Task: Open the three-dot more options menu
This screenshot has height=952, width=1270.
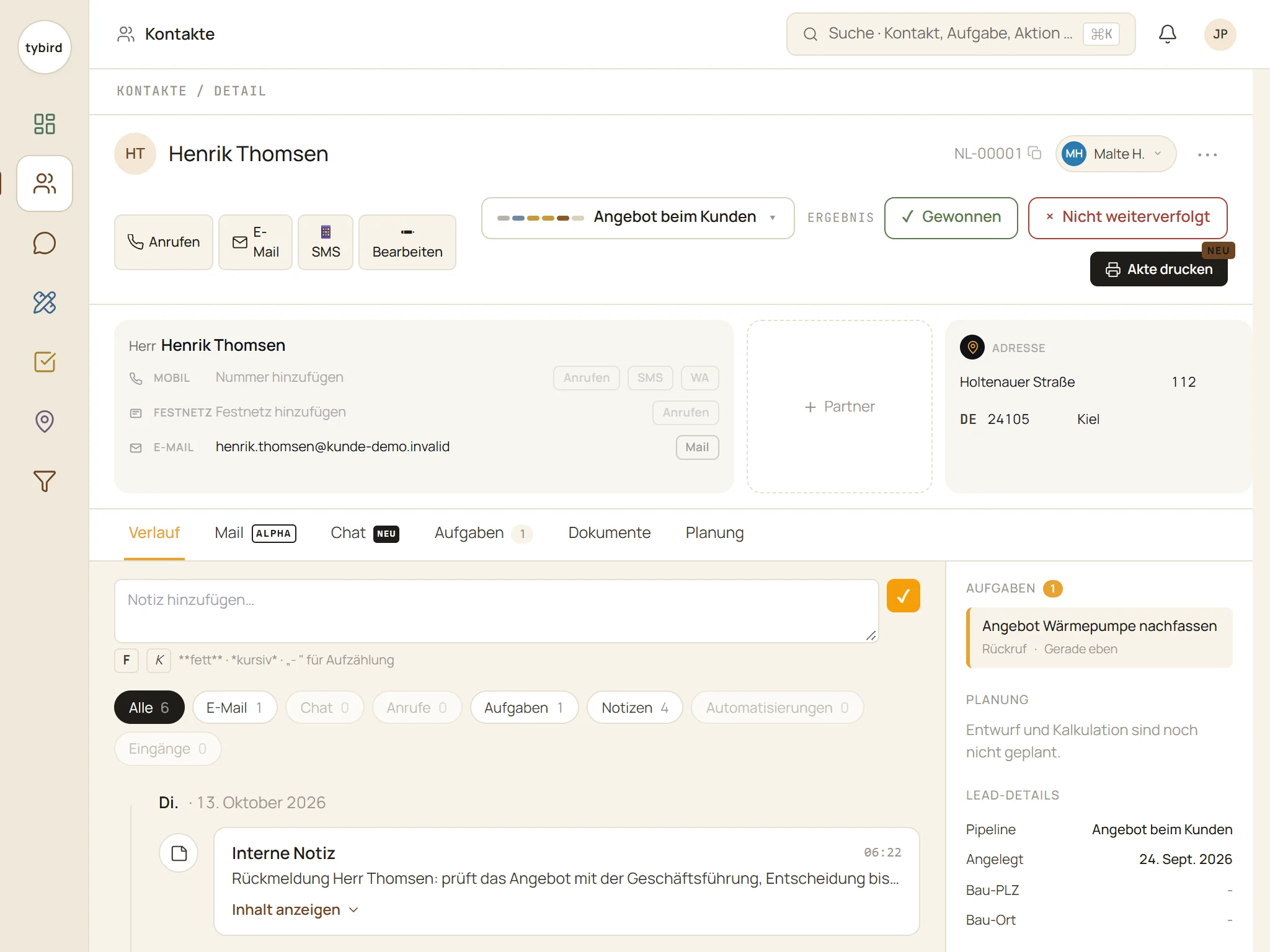Action: [x=1207, y=154]
